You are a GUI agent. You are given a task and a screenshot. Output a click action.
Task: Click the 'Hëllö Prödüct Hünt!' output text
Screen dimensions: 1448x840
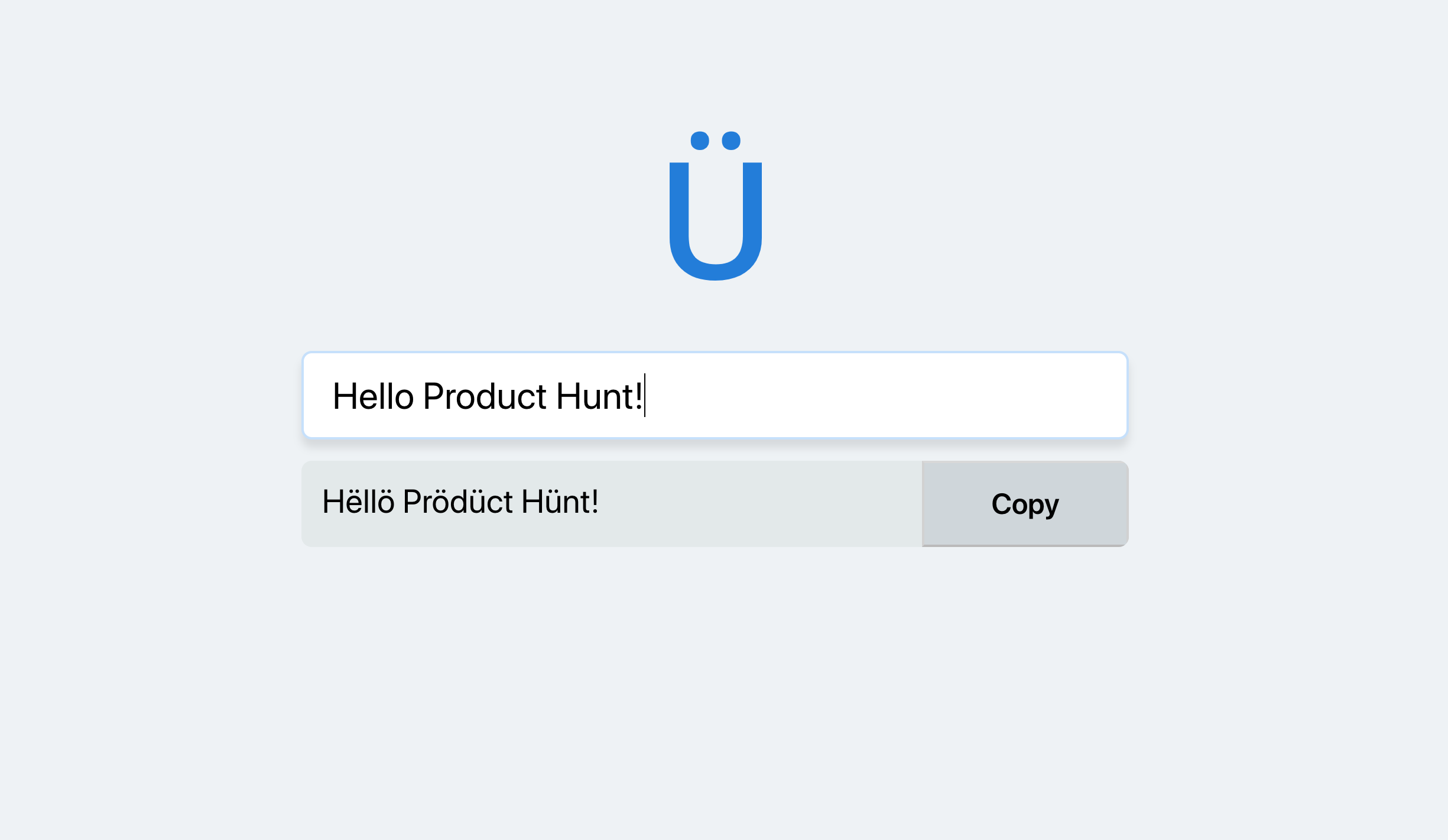(x=460, y=502)
